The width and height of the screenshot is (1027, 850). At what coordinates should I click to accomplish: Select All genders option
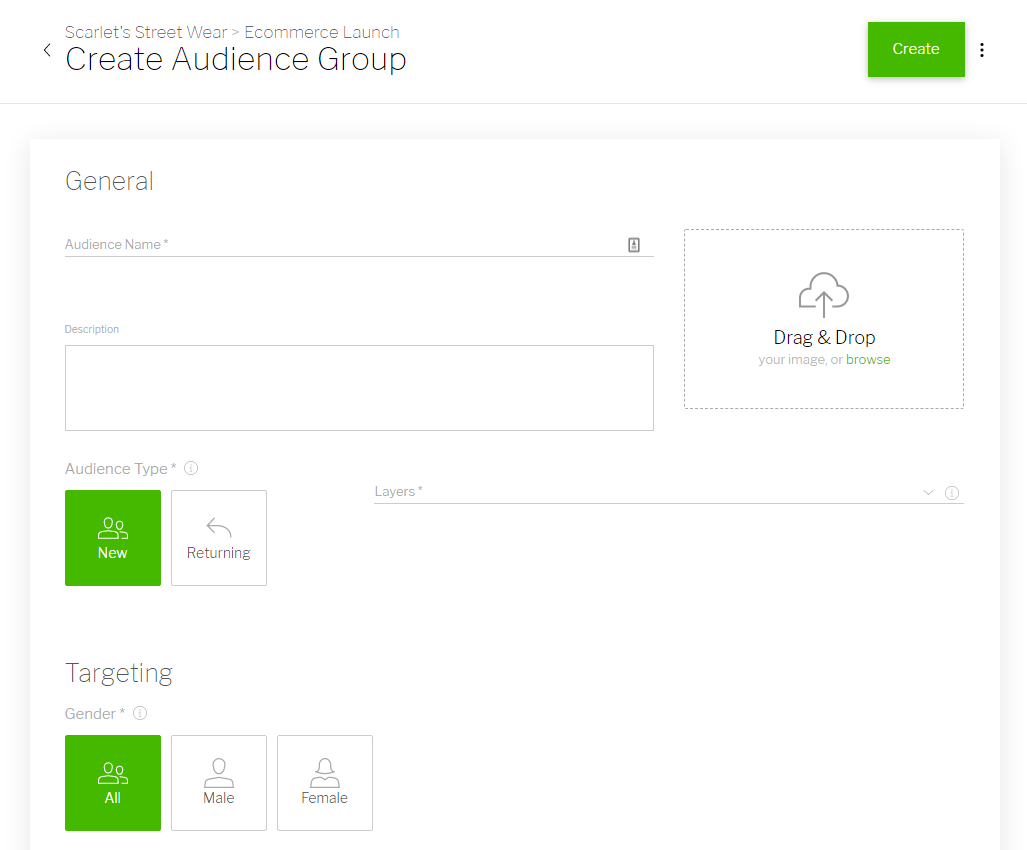[113, 783]
